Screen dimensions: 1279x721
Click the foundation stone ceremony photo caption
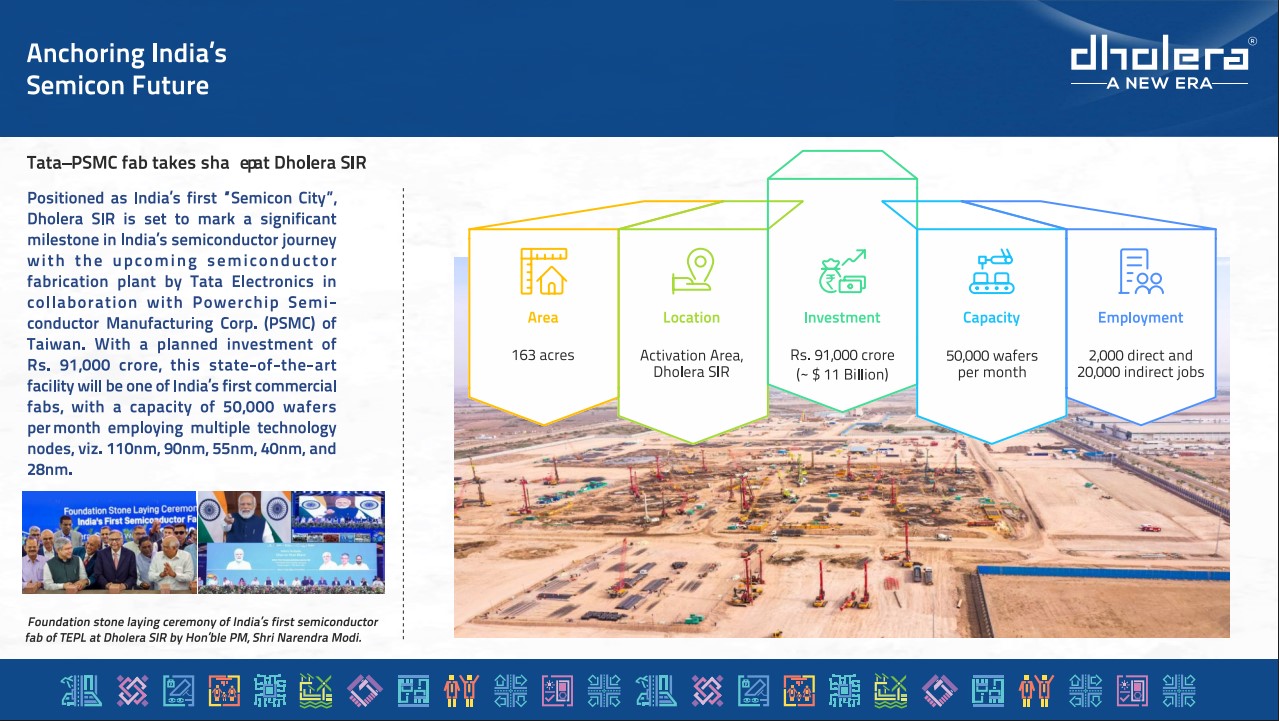(x=202, y=629)
